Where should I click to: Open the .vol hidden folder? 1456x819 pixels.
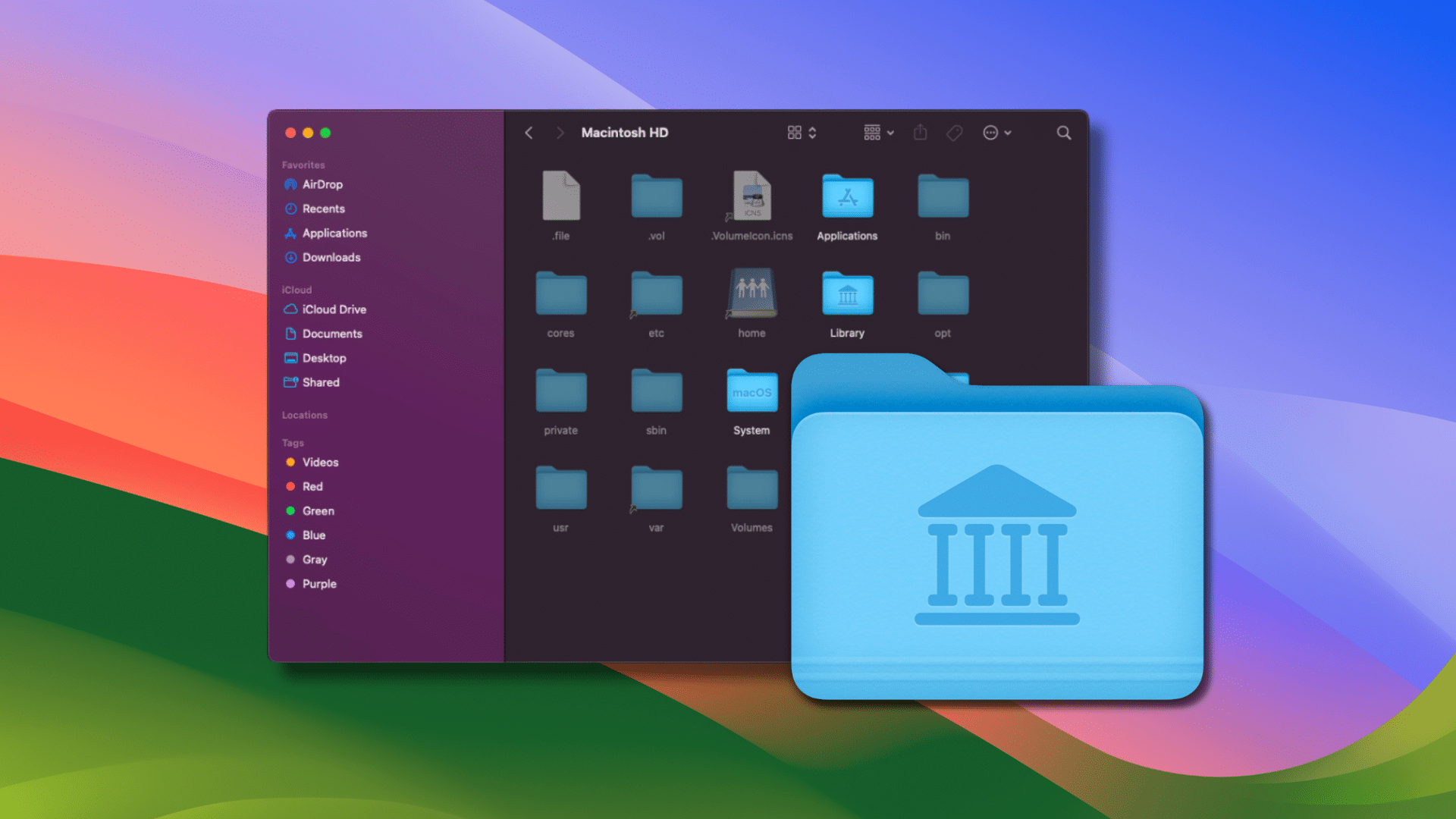pos(655,199)
